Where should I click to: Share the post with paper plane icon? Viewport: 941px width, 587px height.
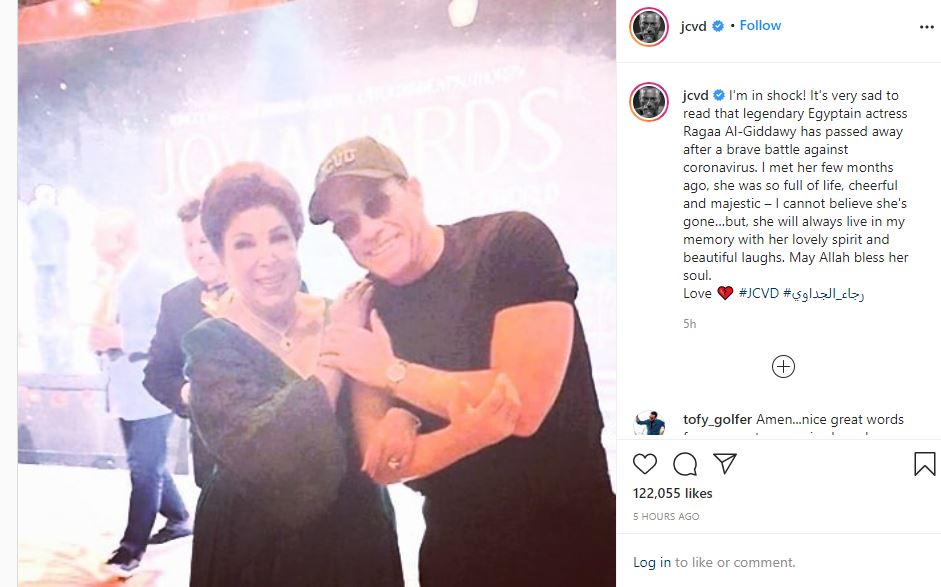(x=724, y=463)
